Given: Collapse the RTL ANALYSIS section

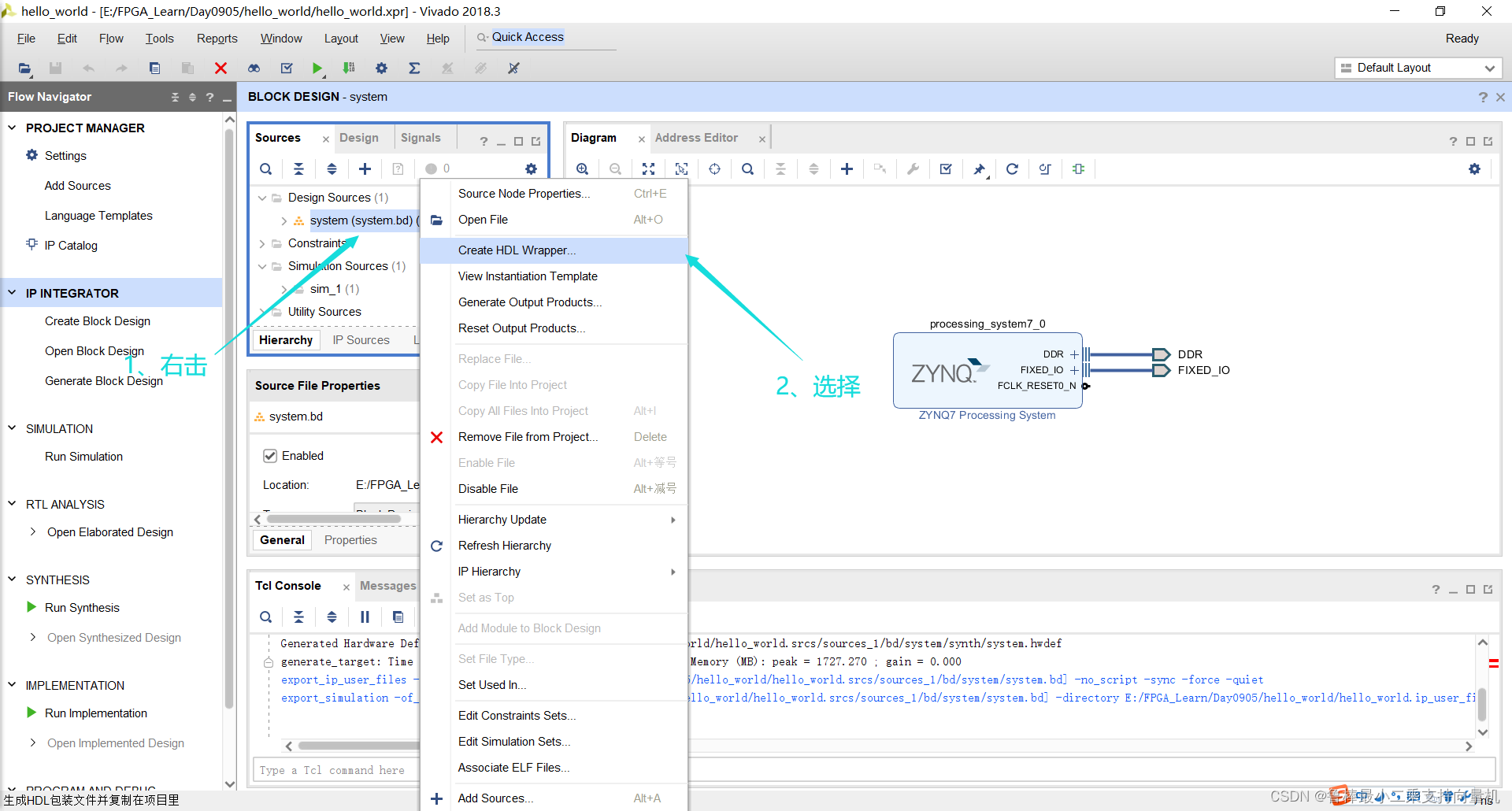Looking at the screenshot, I should point(12,504).
